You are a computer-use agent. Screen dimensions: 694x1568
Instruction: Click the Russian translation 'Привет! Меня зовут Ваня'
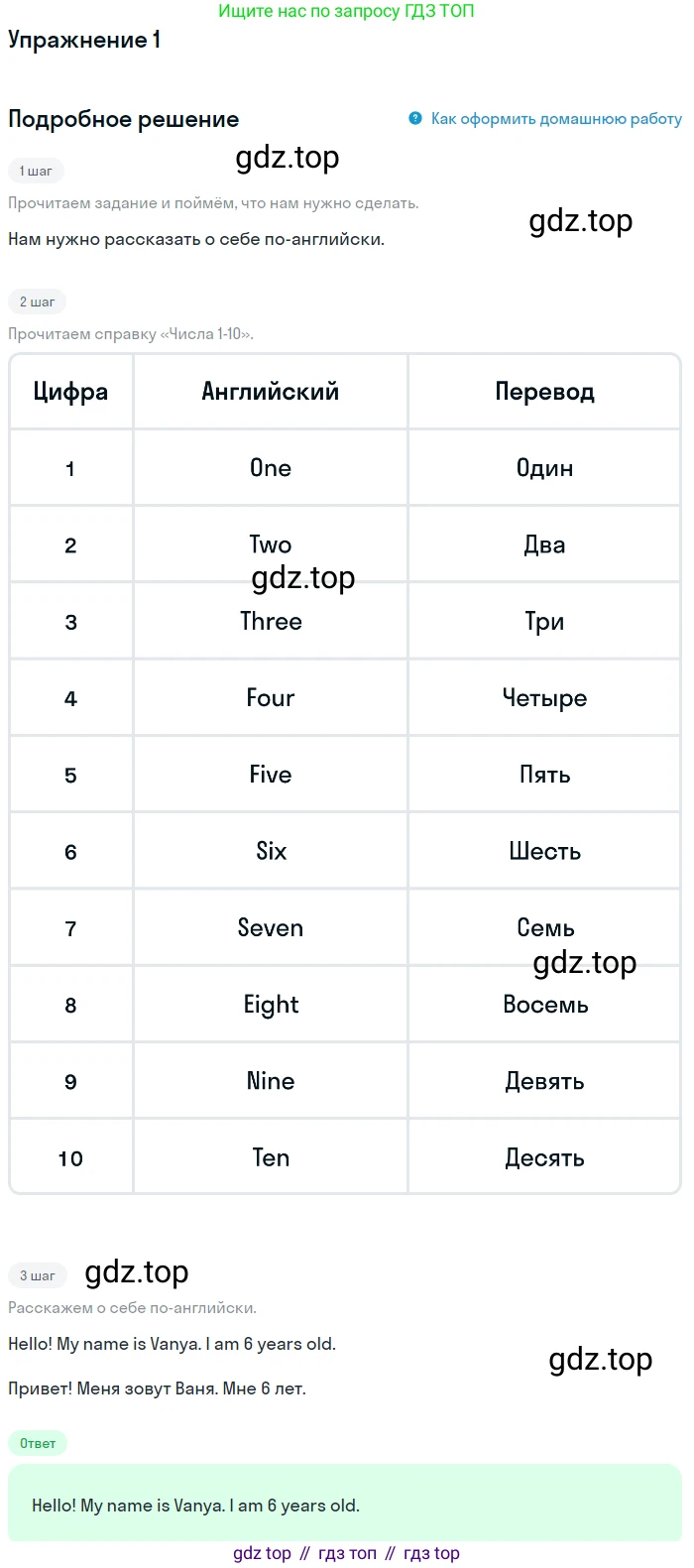point(157,1388)
